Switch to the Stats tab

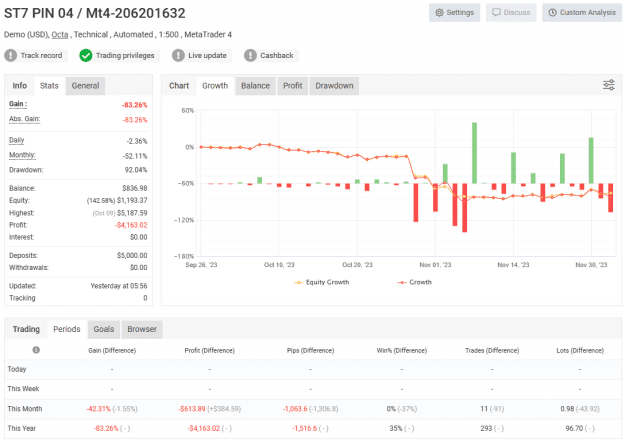click(49, 86)
